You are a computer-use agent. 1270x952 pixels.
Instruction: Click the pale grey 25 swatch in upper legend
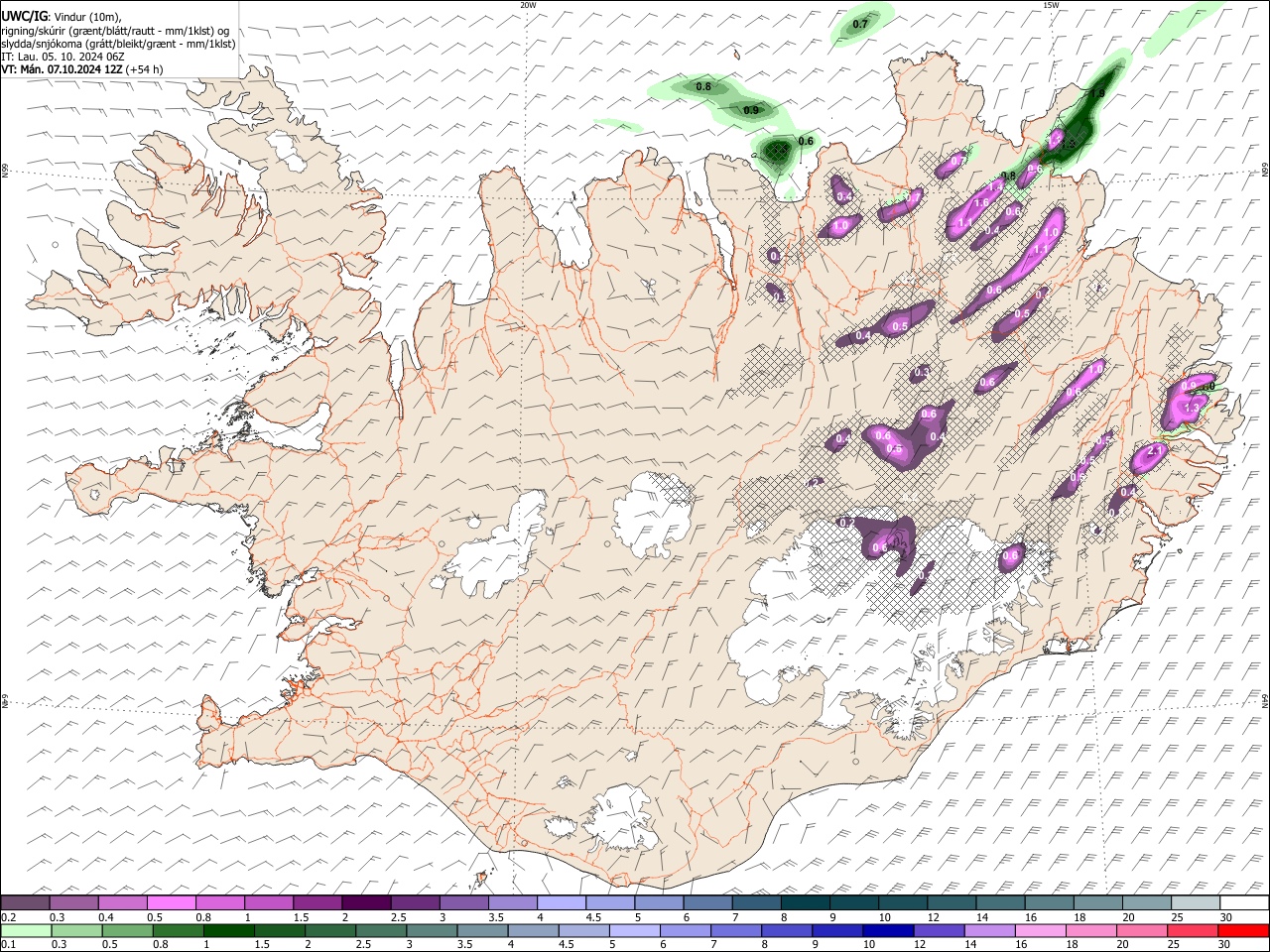(1195, 902)
